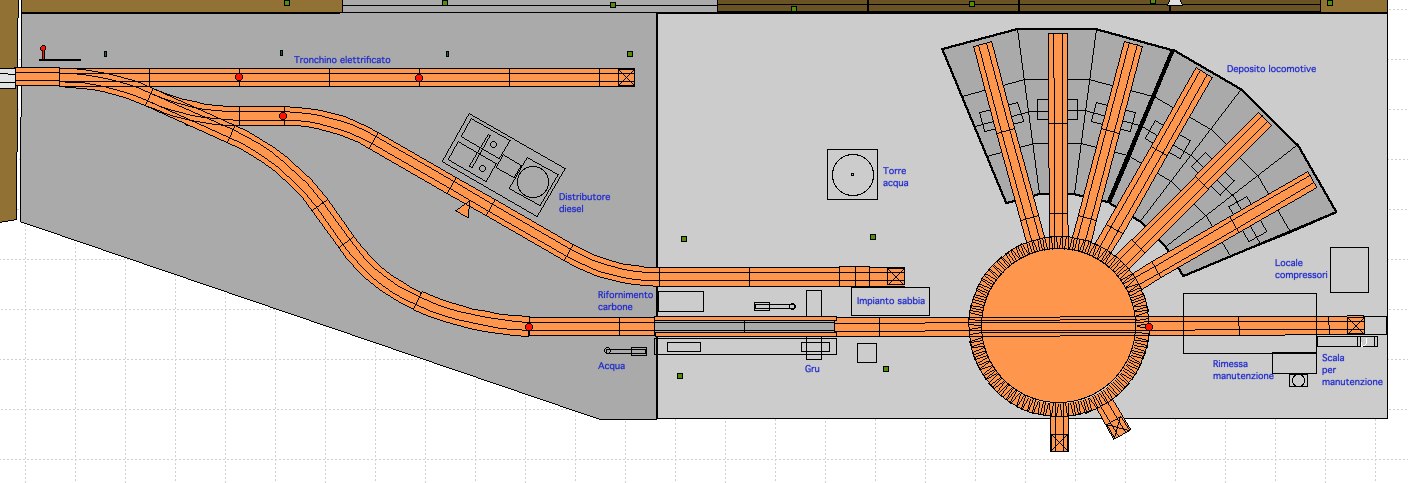Select the buffer stop at far right track end
Viewport: 1408px width, 483px height.
1355,324
